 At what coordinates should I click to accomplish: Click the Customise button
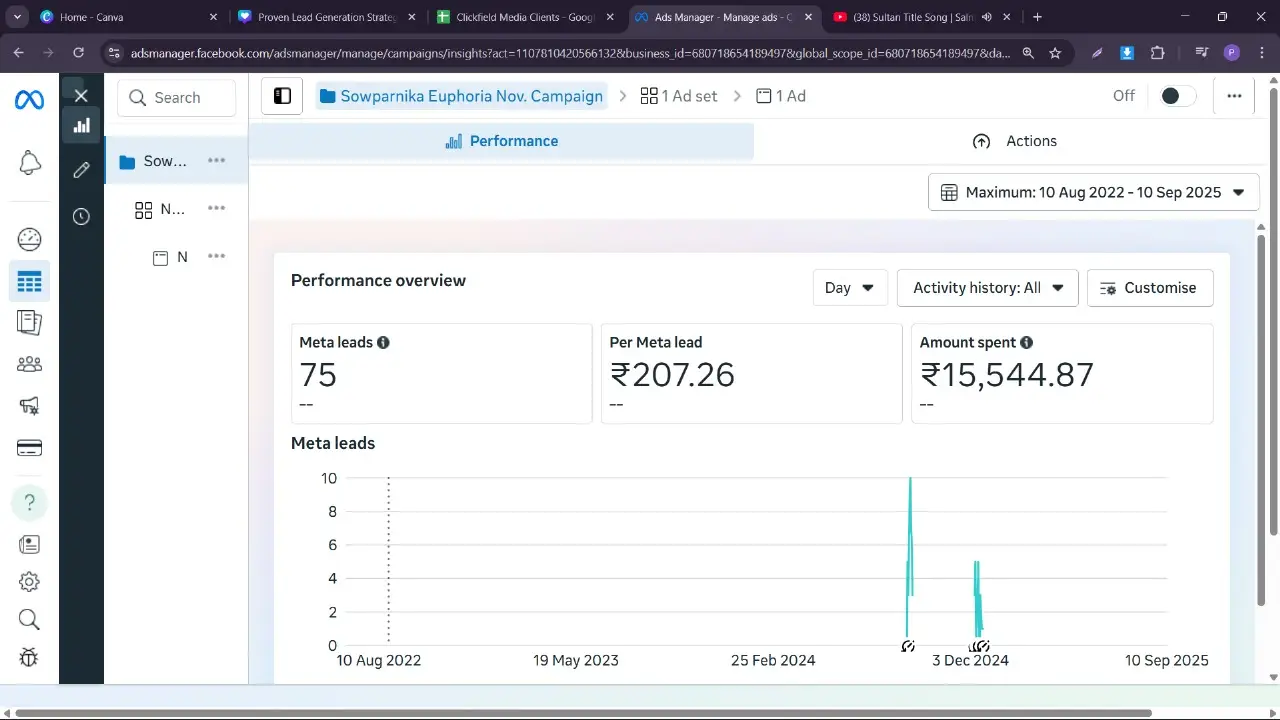1149,288
